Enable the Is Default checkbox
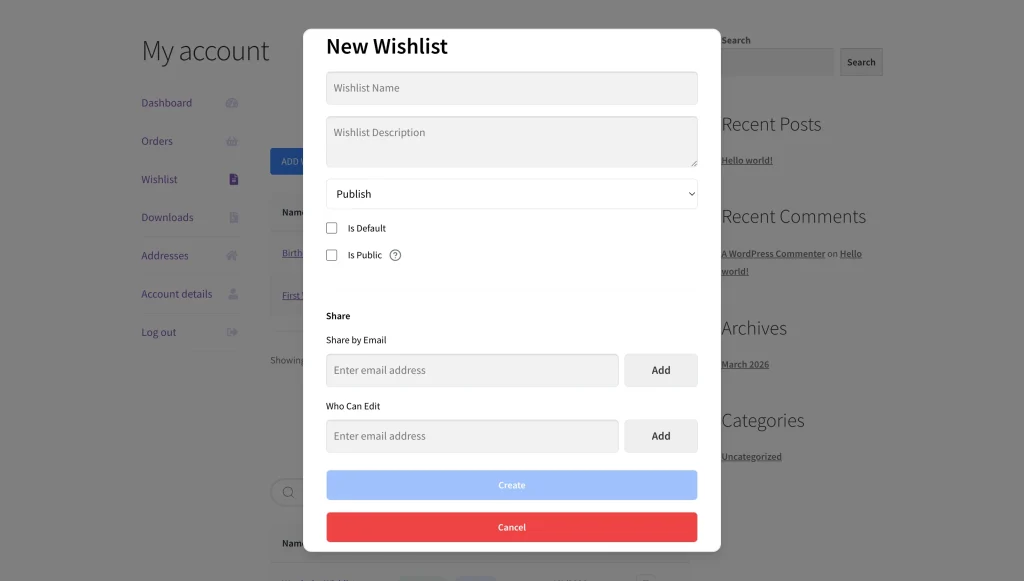 point(331,227)
